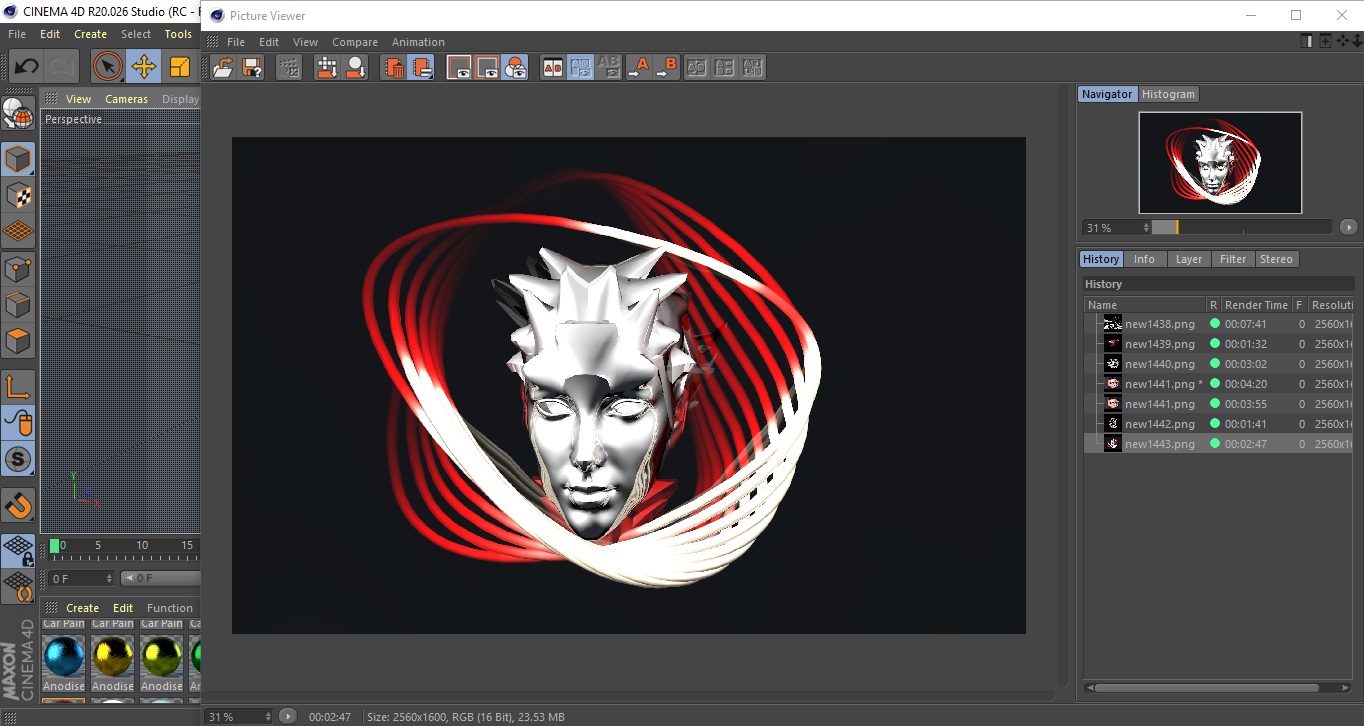Click the Open file folder icon
The width and height of the screenshot is (1364, 726).
click(x=223, y=67)
